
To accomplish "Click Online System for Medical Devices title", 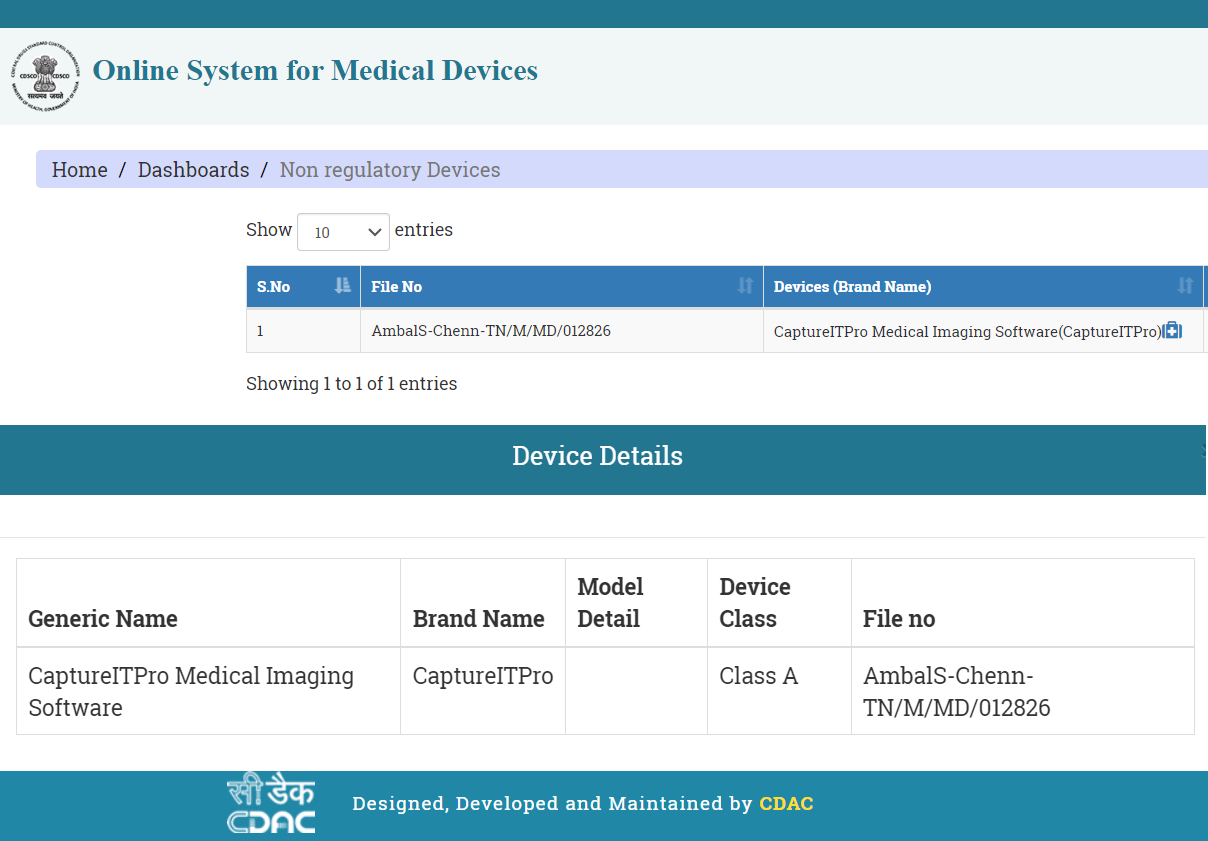I will click(315, 71).
